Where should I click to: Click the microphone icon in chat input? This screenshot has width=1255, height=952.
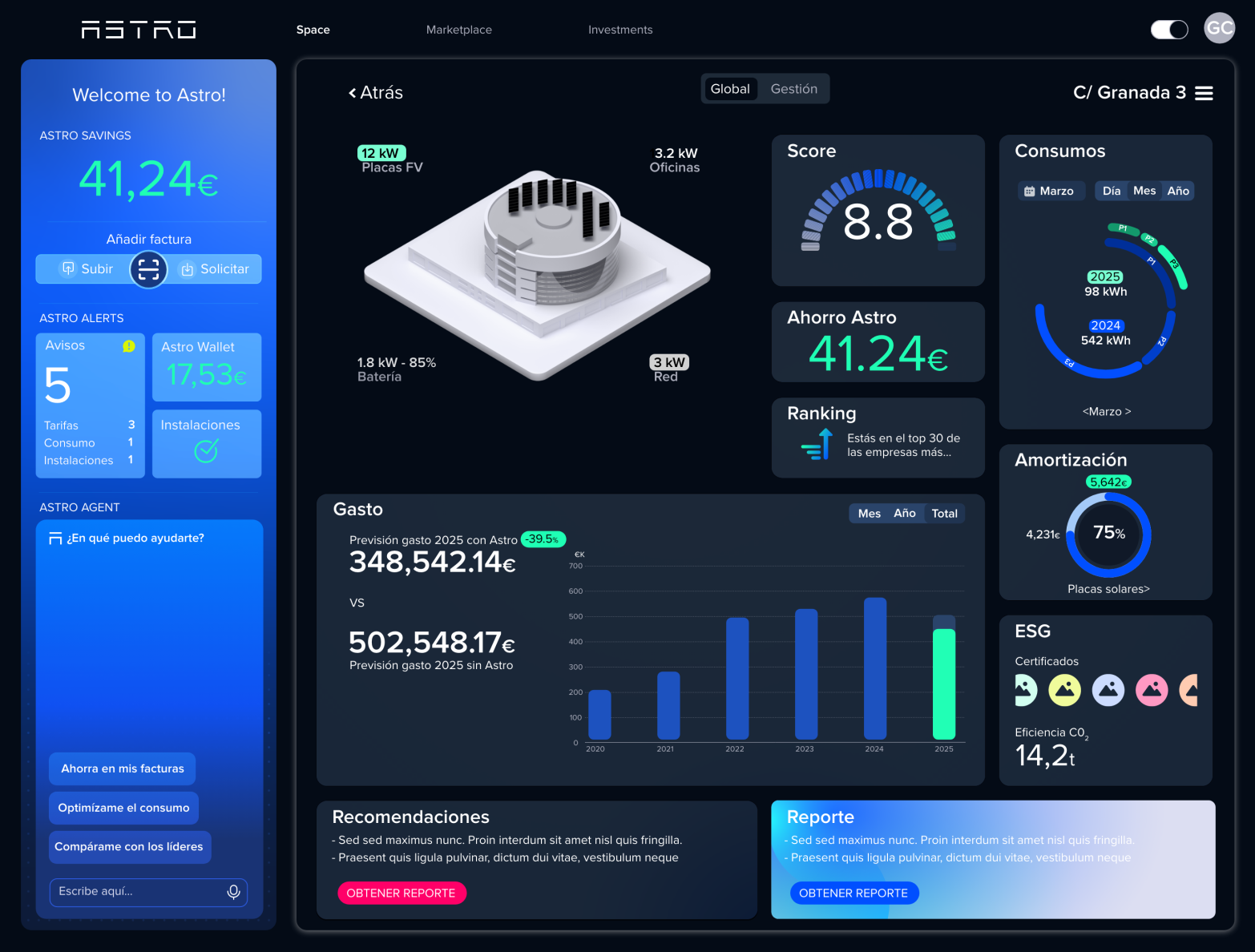[233, 892]
